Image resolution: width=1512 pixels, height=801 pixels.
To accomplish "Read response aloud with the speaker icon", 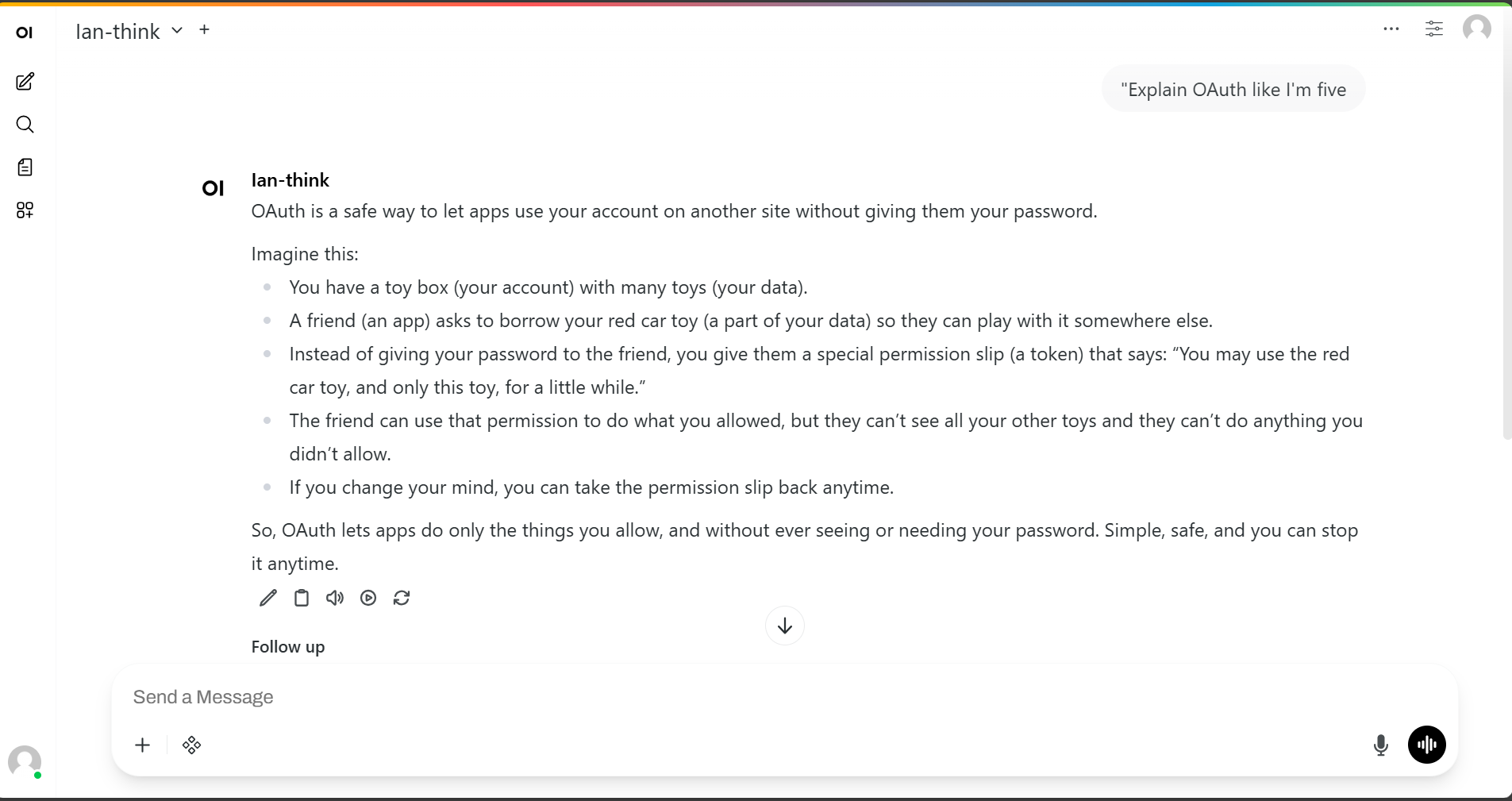I will (335, 598).
